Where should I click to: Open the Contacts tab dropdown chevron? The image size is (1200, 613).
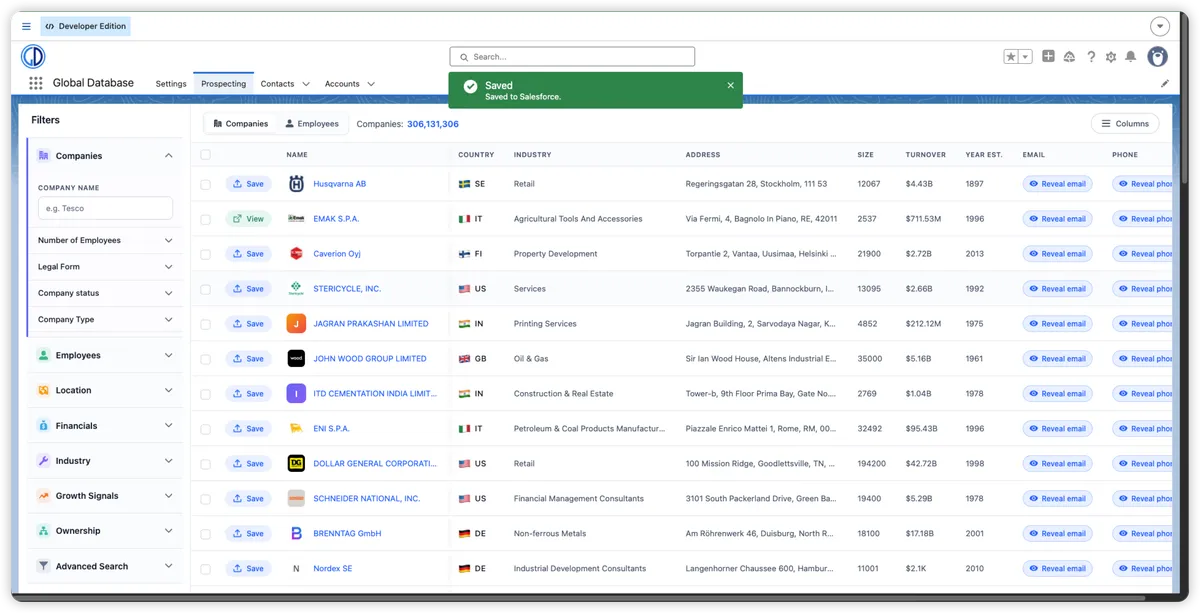(306, 84)
